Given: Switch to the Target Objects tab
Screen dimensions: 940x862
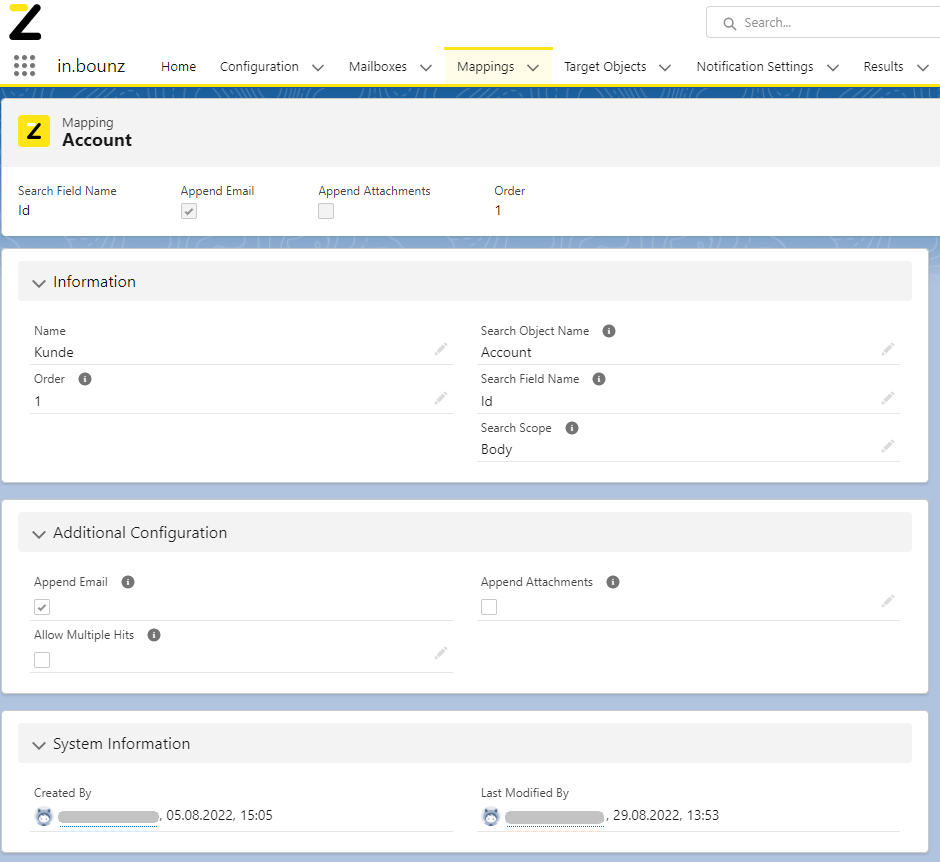Looking at the screenshot, I should pyautogui.click(x=604, y=67).
